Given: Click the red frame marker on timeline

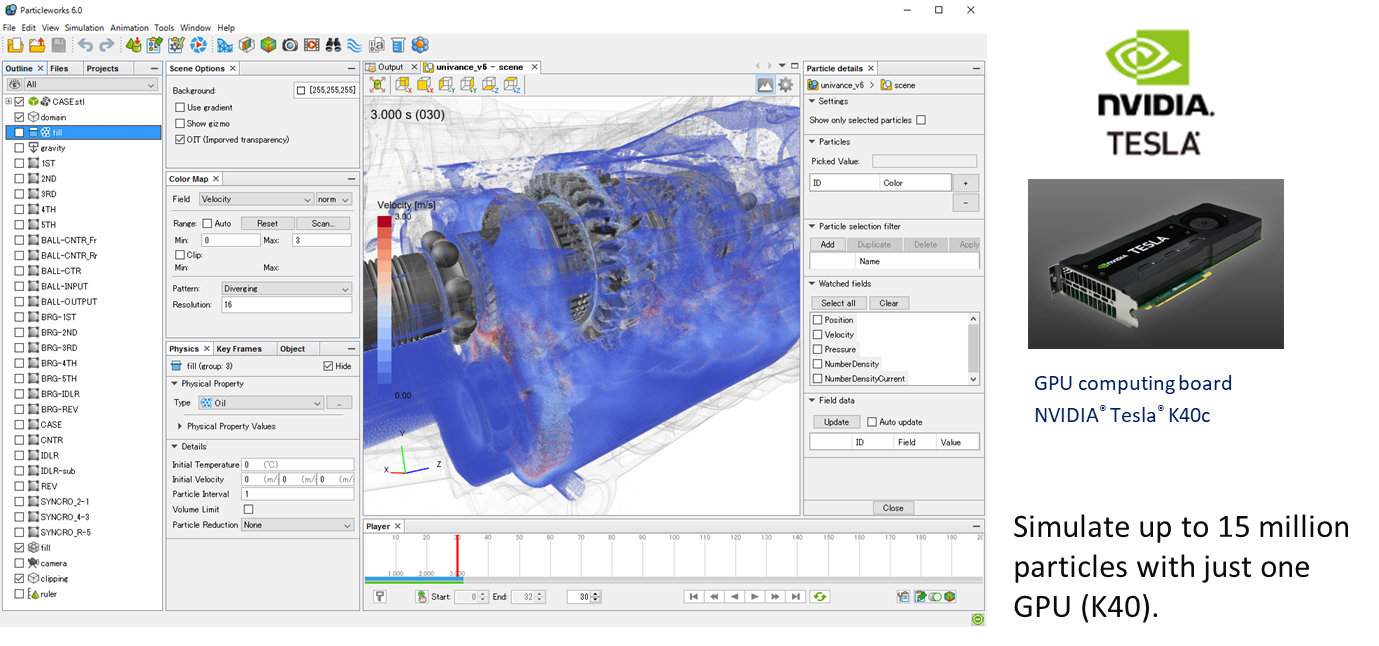Looking at the screenshot, I should pos(457,556).
